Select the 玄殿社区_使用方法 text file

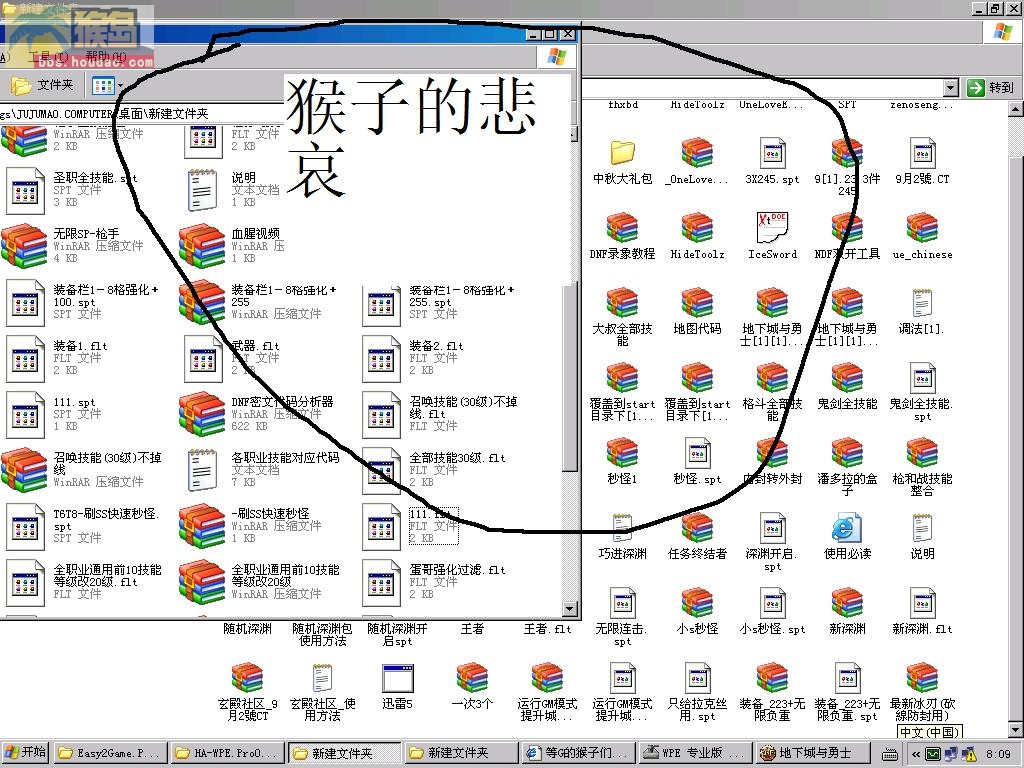coord(323,692)
